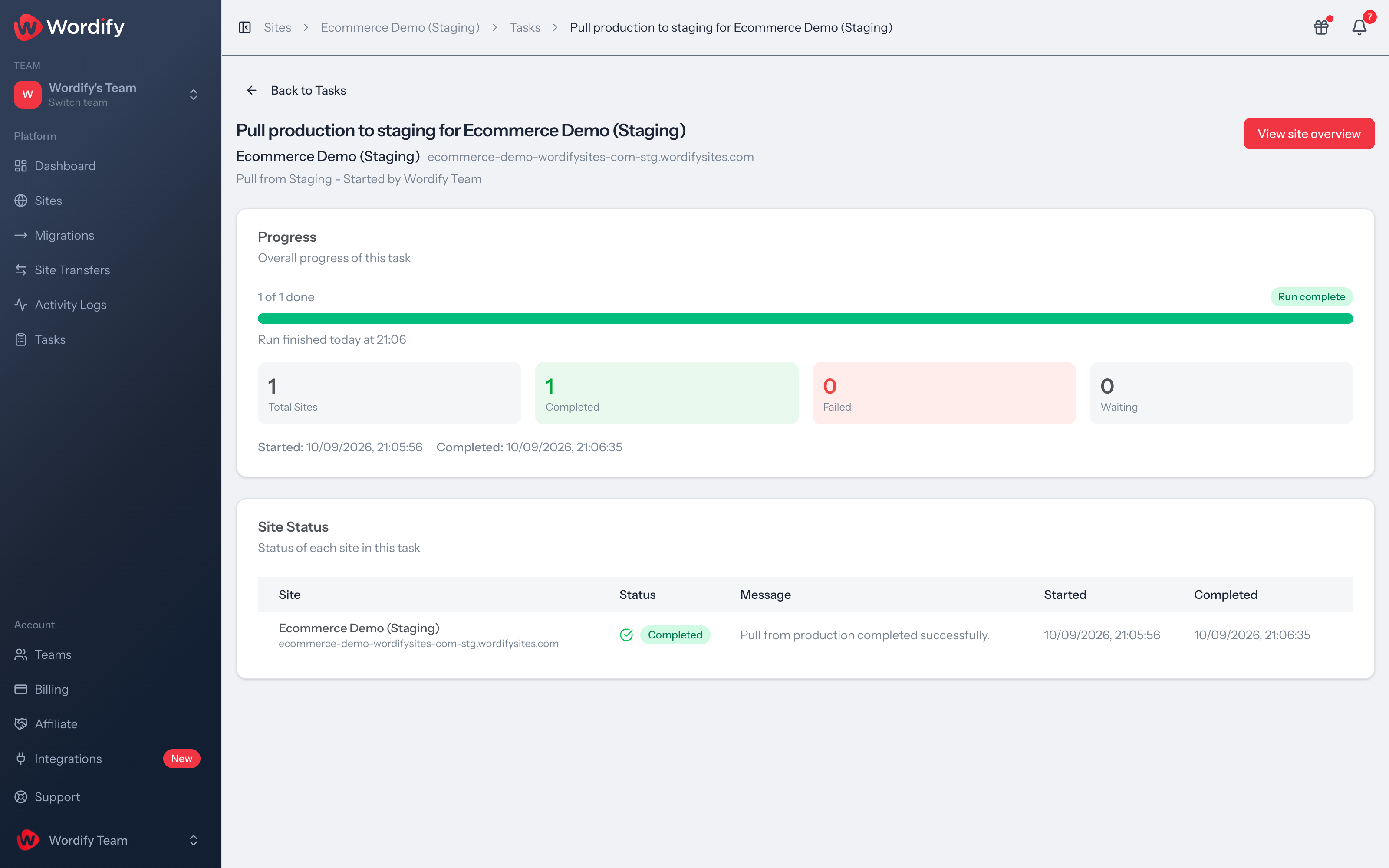The width and height of the screenshot is (1389, 868).
Task: Click the Completed stat card
Action: click(666, 393)
